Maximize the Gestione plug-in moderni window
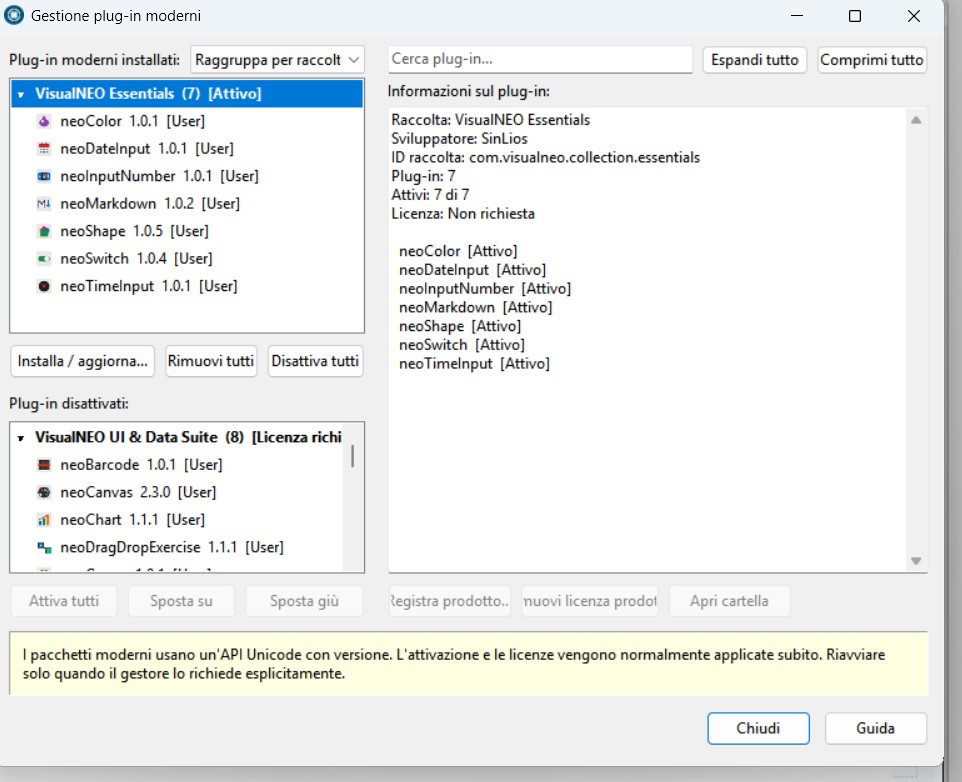The width and height of the screenshot is (962, 782). point(855,16)
